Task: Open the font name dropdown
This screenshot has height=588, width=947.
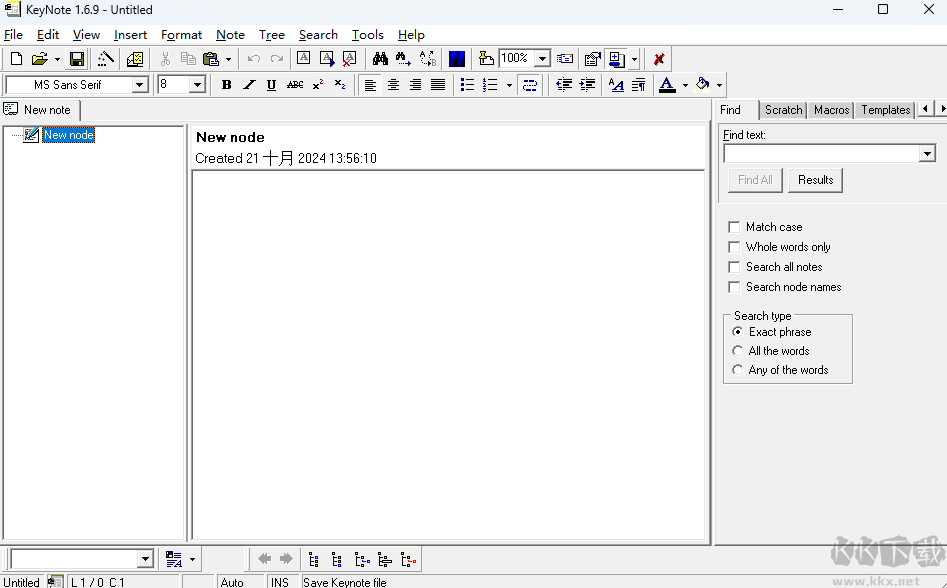Action: [x=140, y=85]
